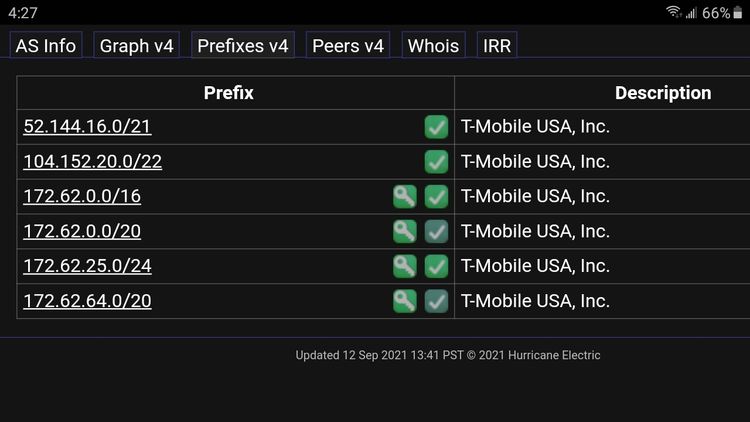The height and width of the screenshot is (422, 750).
Task: Click the key icon for 172.62.0.0/20
Action: pos(405,232)
